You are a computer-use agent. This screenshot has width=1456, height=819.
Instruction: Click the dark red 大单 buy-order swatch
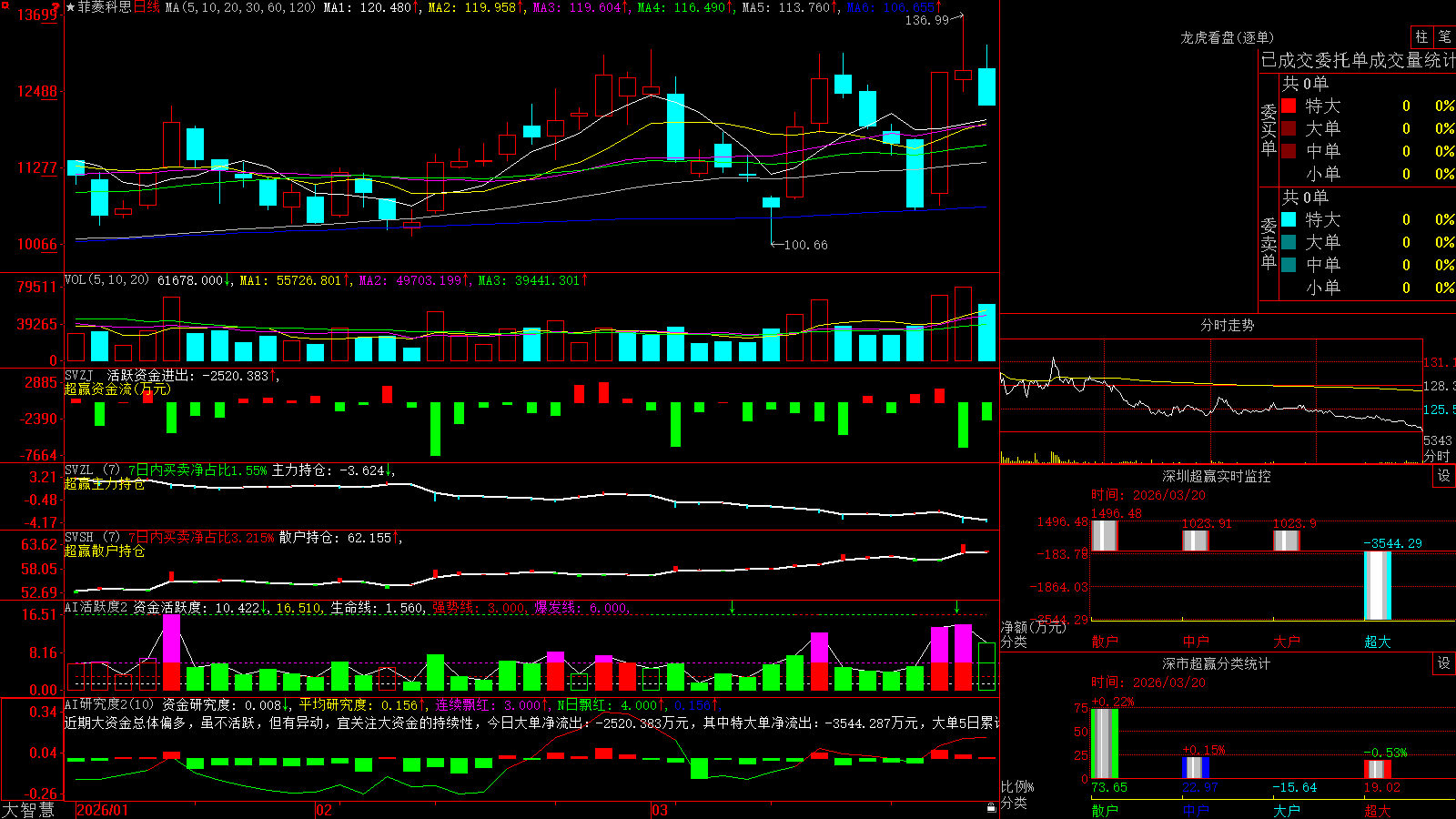click(1289, 128)
